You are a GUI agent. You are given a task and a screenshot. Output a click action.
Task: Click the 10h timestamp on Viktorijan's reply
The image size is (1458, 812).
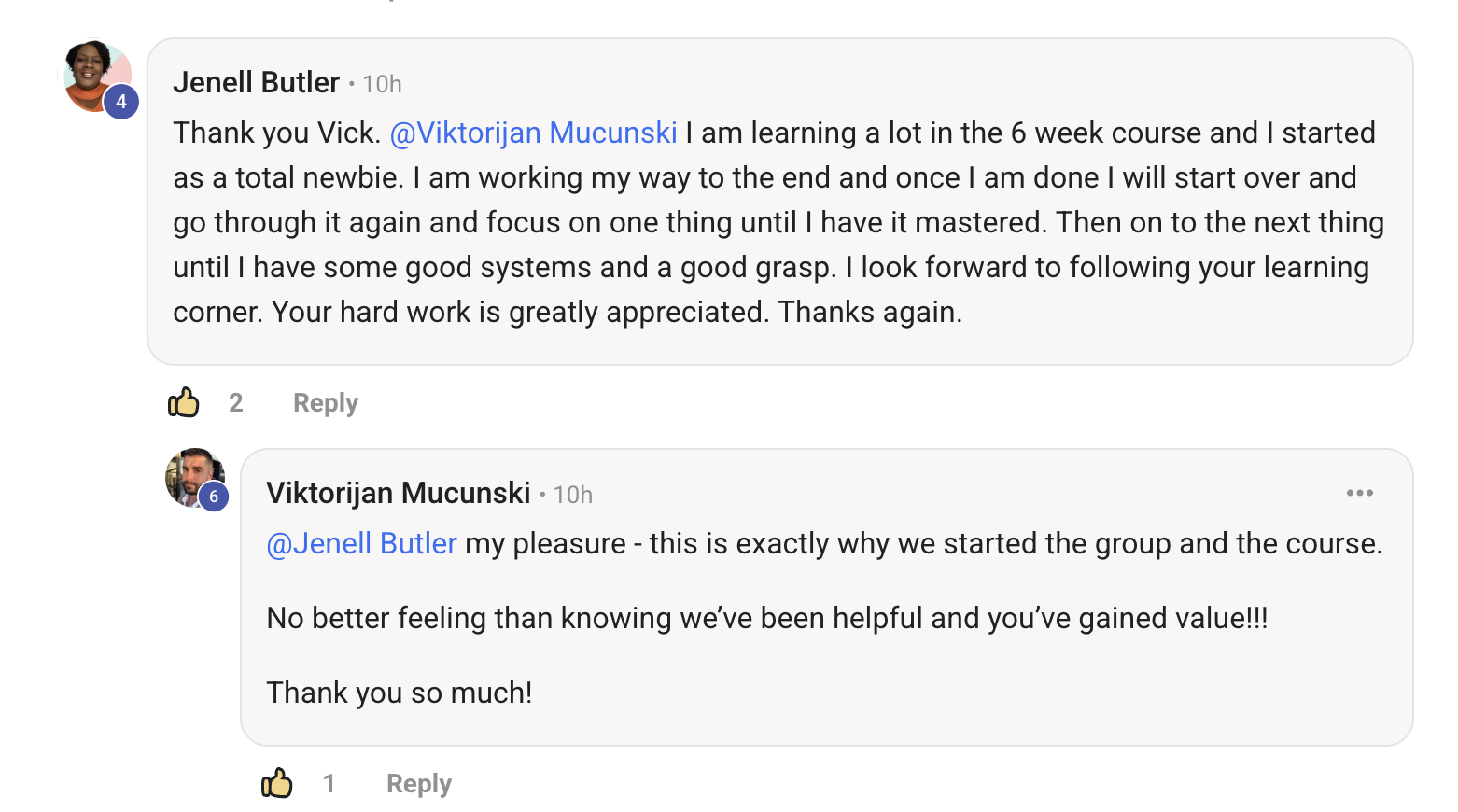(x=573, y=495)
